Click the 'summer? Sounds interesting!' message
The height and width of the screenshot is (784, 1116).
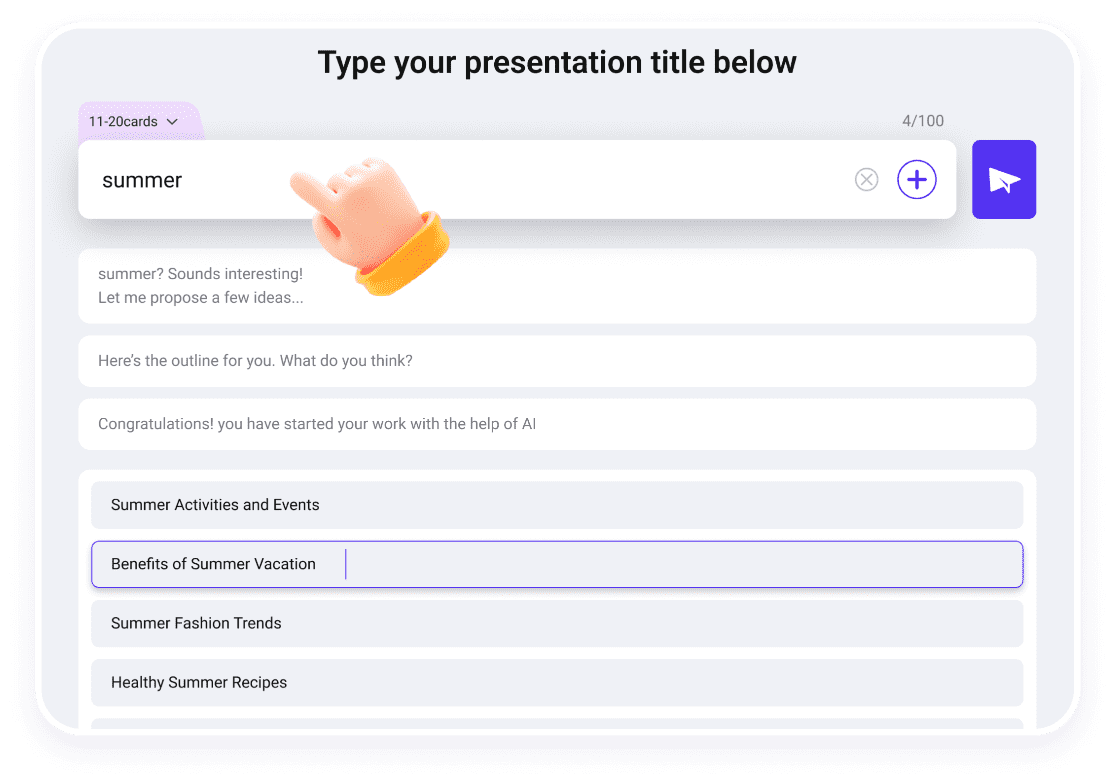pyautogui.click(x=200, y=274)
